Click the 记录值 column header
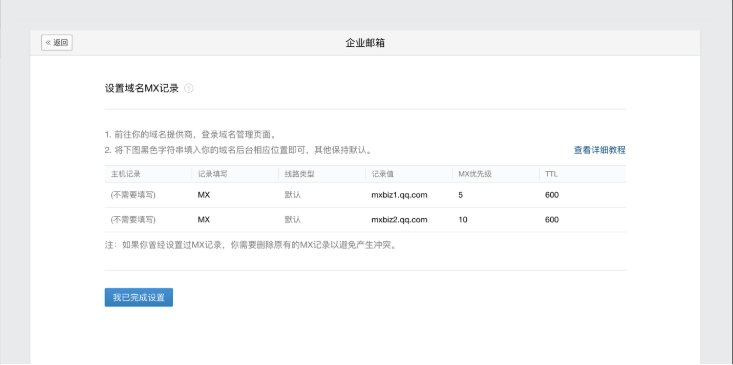 [x=382, y=174]
